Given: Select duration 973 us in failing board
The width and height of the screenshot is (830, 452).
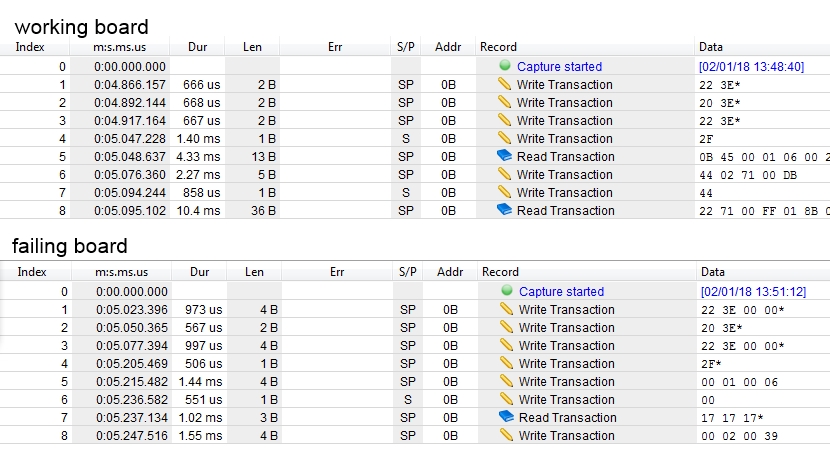Looking at the screenshot, I should [204, 310].
